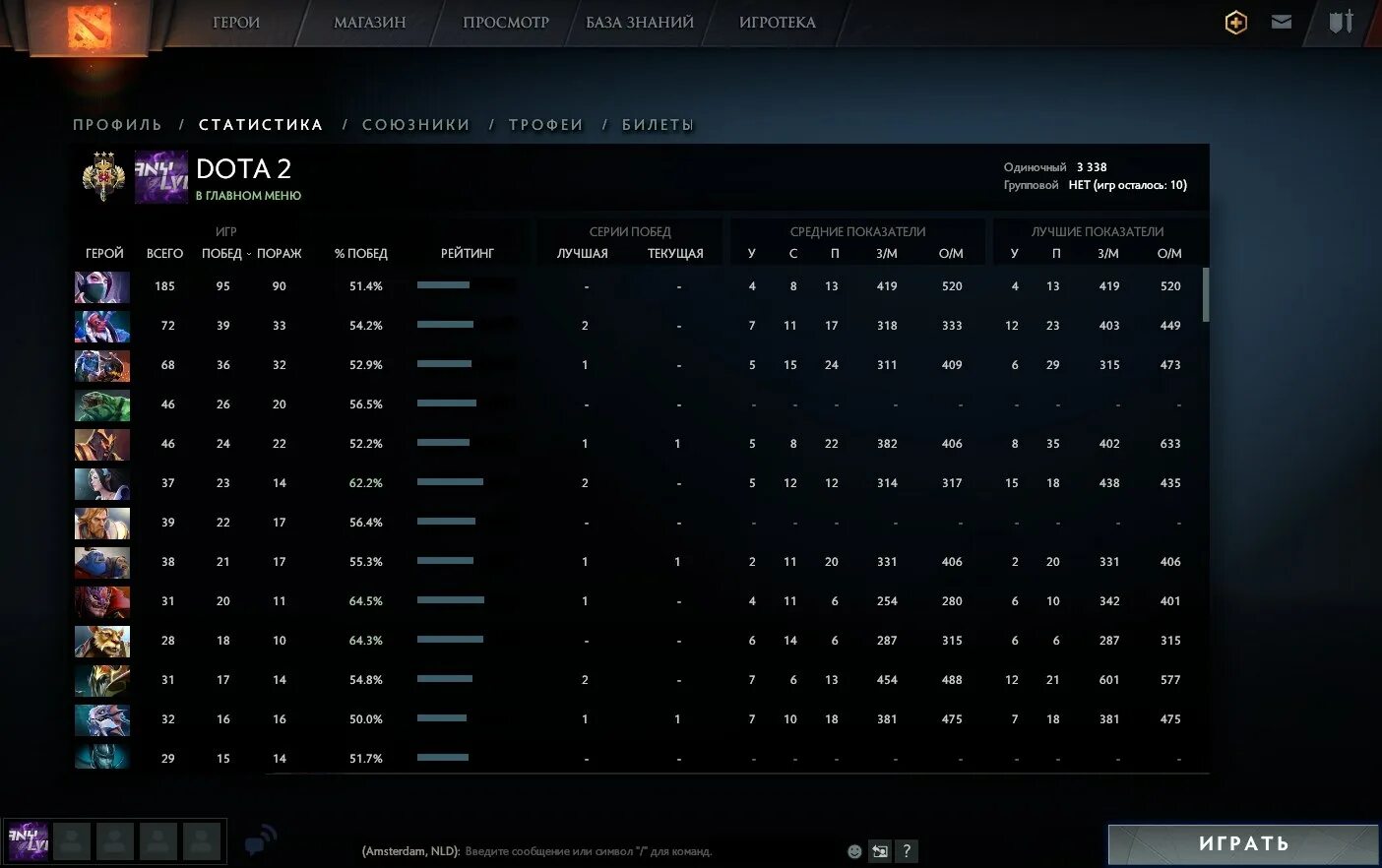Click the (Amsterdam, NLD) chat channel label
The height and width of the screenshot is (868, 1382).
pos(411,851)
